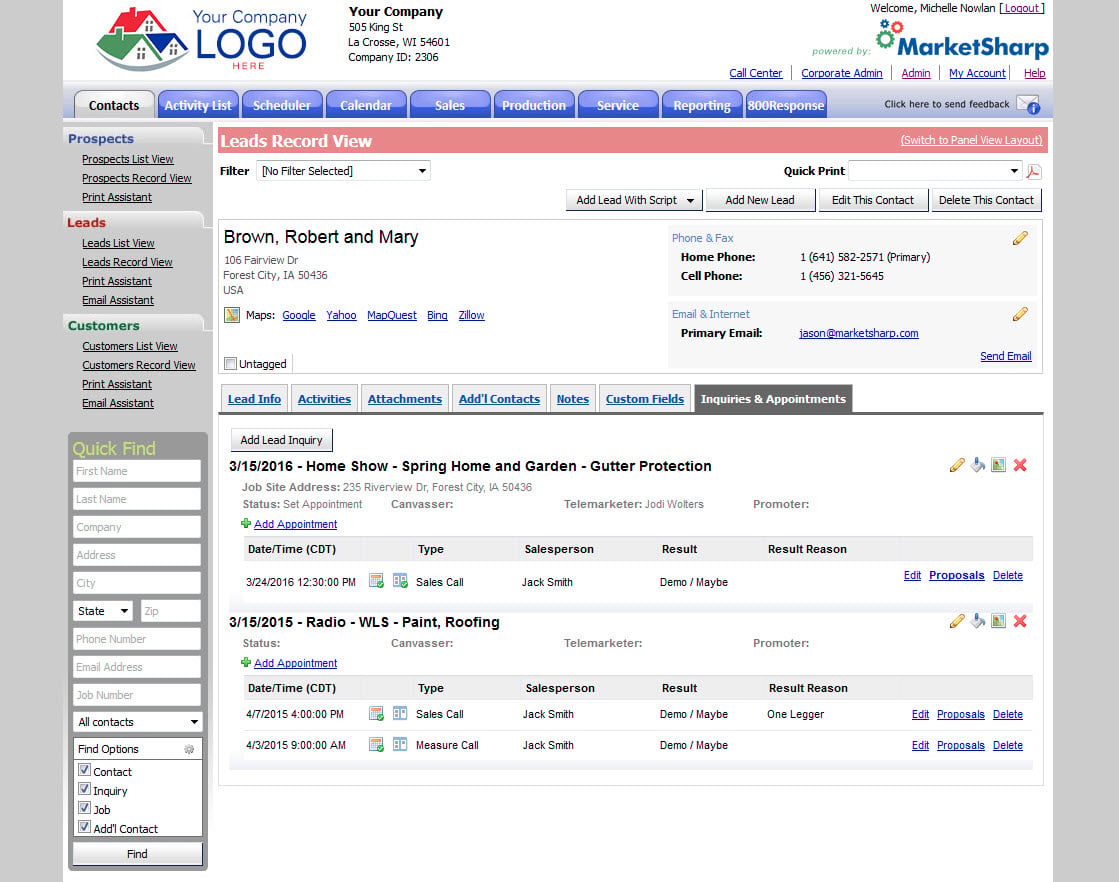Delete the Radio WLS inquiry red X

pyautogui.click(x=1020, y=621)
